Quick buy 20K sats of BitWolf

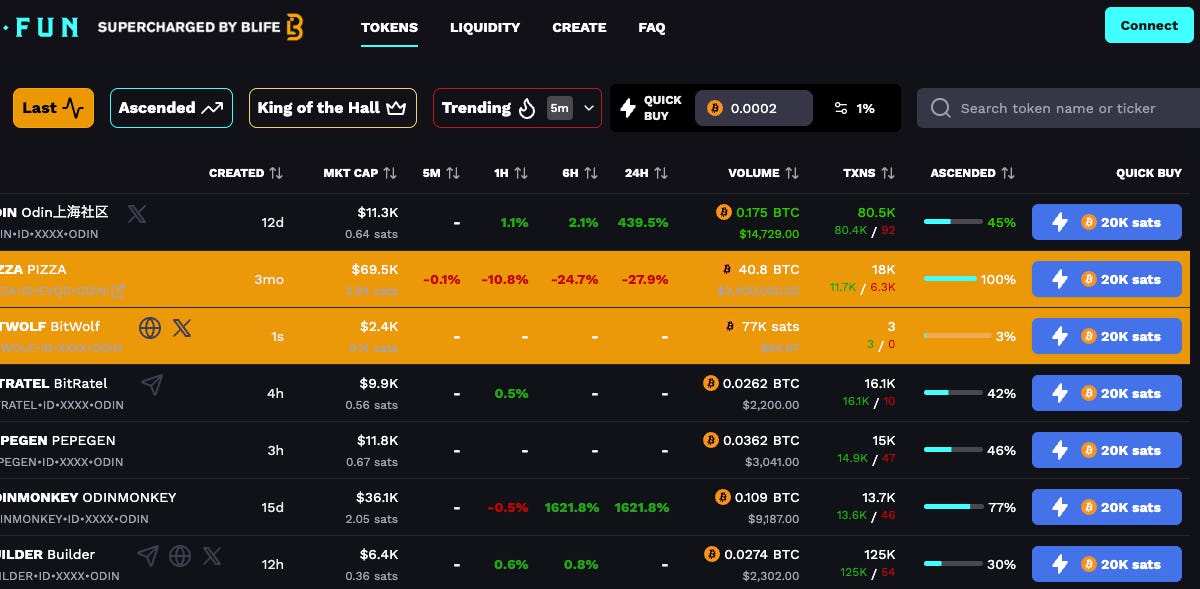point(1107,336)
